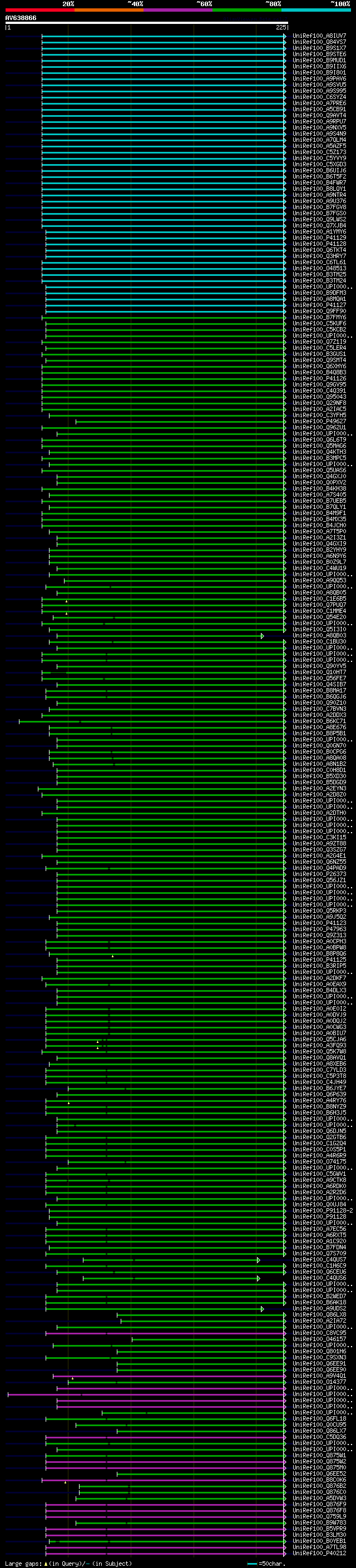
Task: Open hit UniRef100_A8IUV7
Action: coord(319,36)
